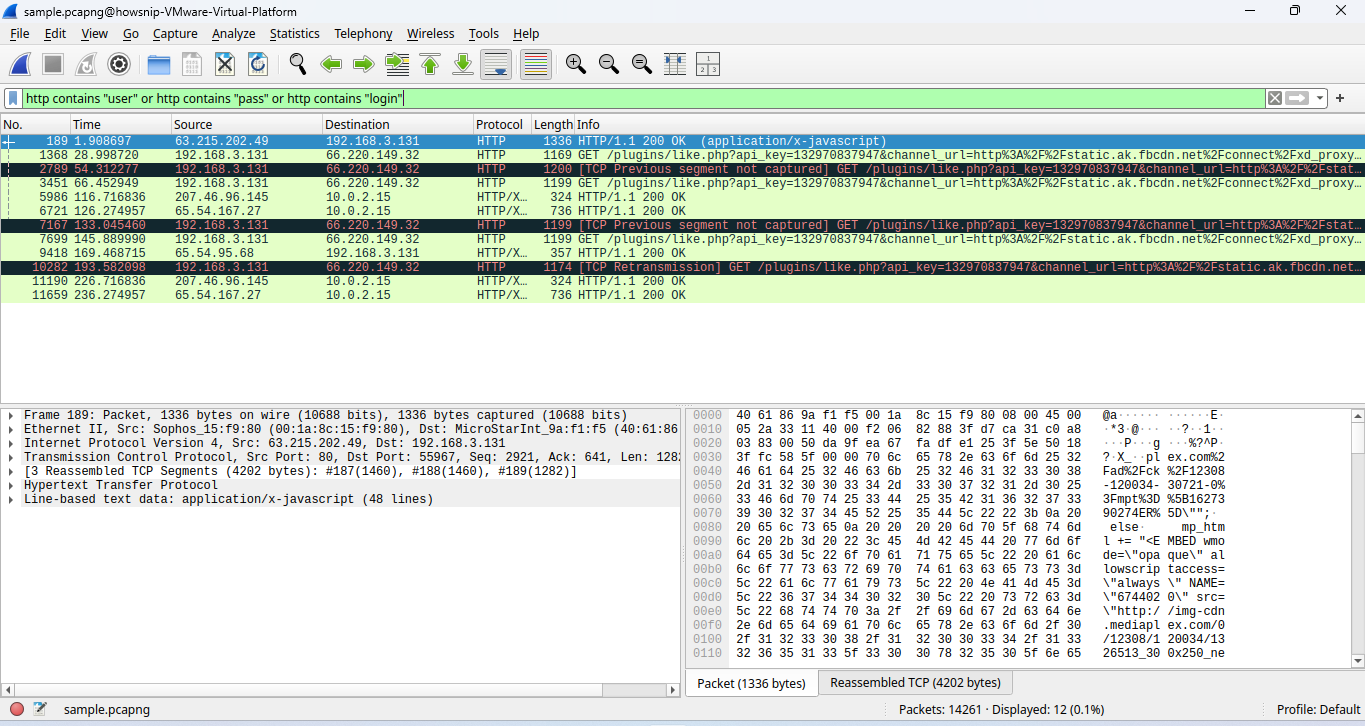Open display filter bookmarks
The height and width of the screenshot is (726, 1365).
14,98
